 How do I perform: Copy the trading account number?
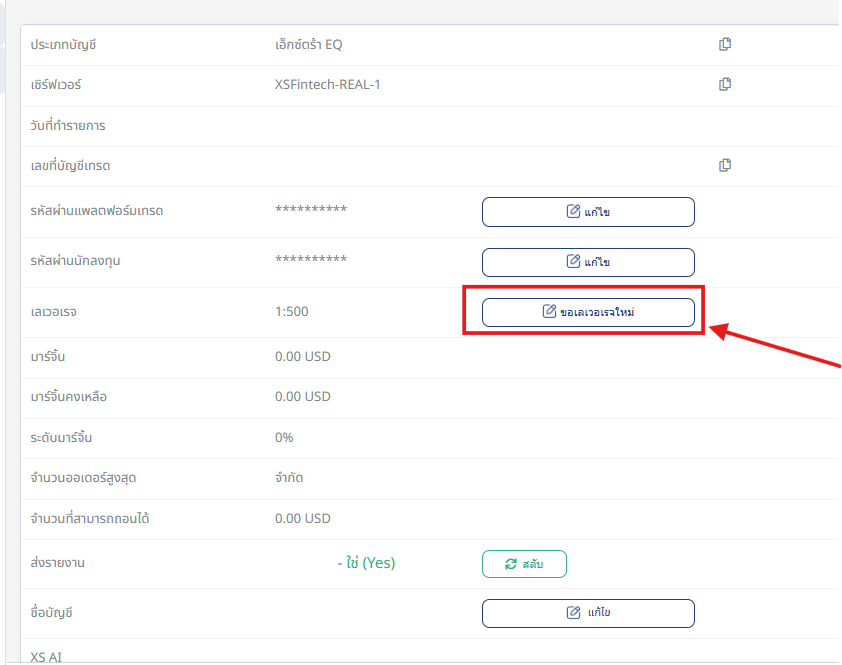click(725, 165)
